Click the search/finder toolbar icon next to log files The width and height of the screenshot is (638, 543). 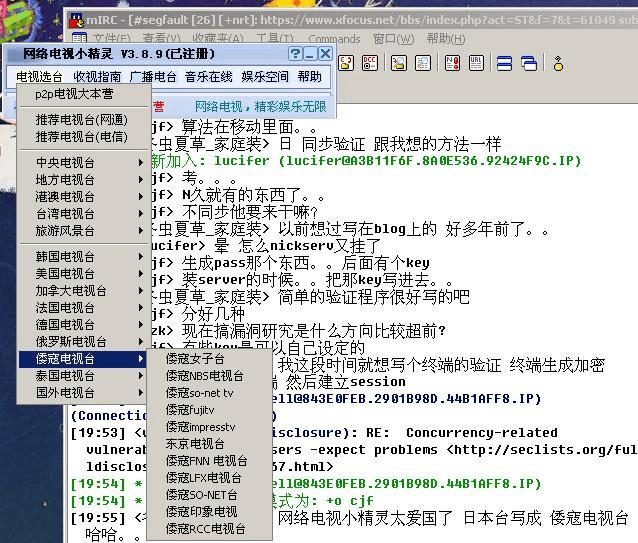coord(423,63)
